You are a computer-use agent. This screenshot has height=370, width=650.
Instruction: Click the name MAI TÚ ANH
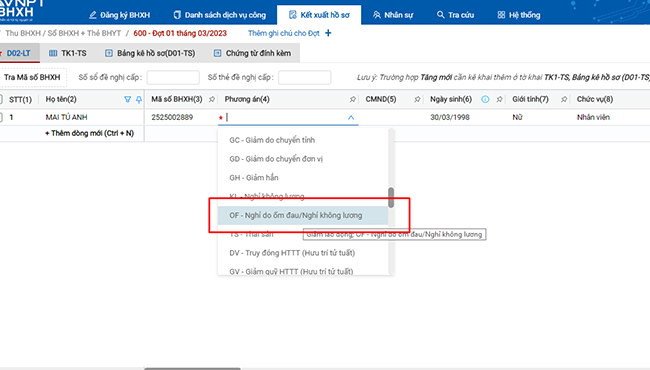coord(66,117)
